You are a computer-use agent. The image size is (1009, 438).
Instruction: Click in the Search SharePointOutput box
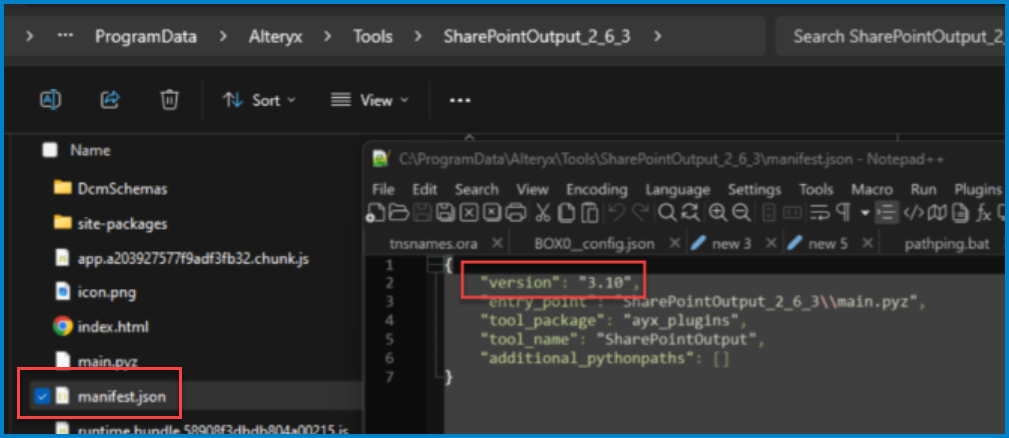[x=892, y=37]
